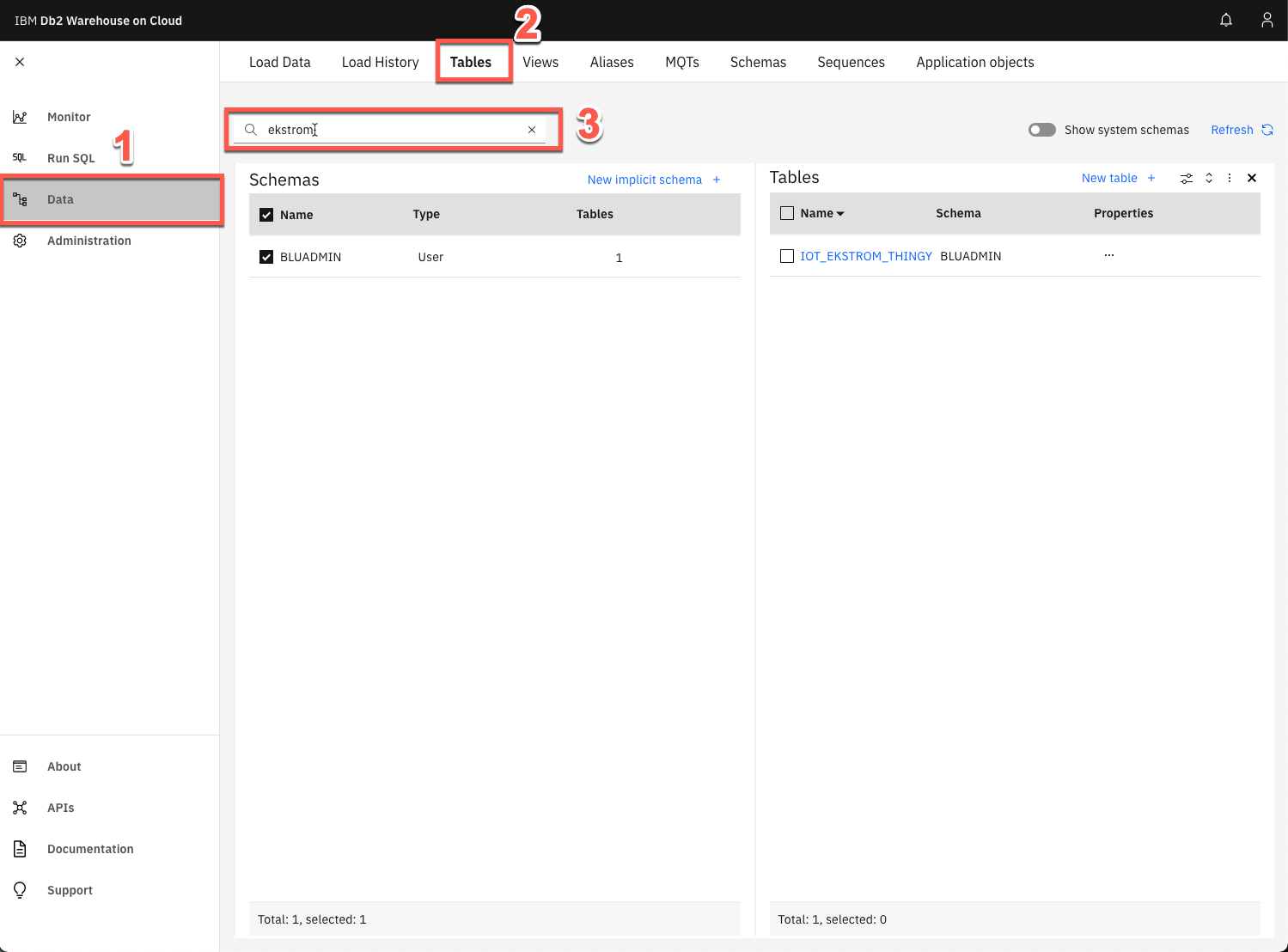This screenshot has width=1288, height=952.
Task: Click the Schemas Tables column header
Action: [595, 214]
